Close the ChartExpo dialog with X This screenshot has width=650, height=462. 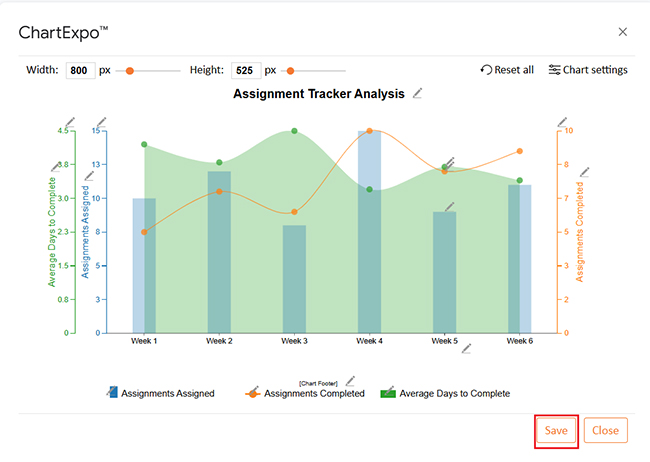(x=623, y=32)
